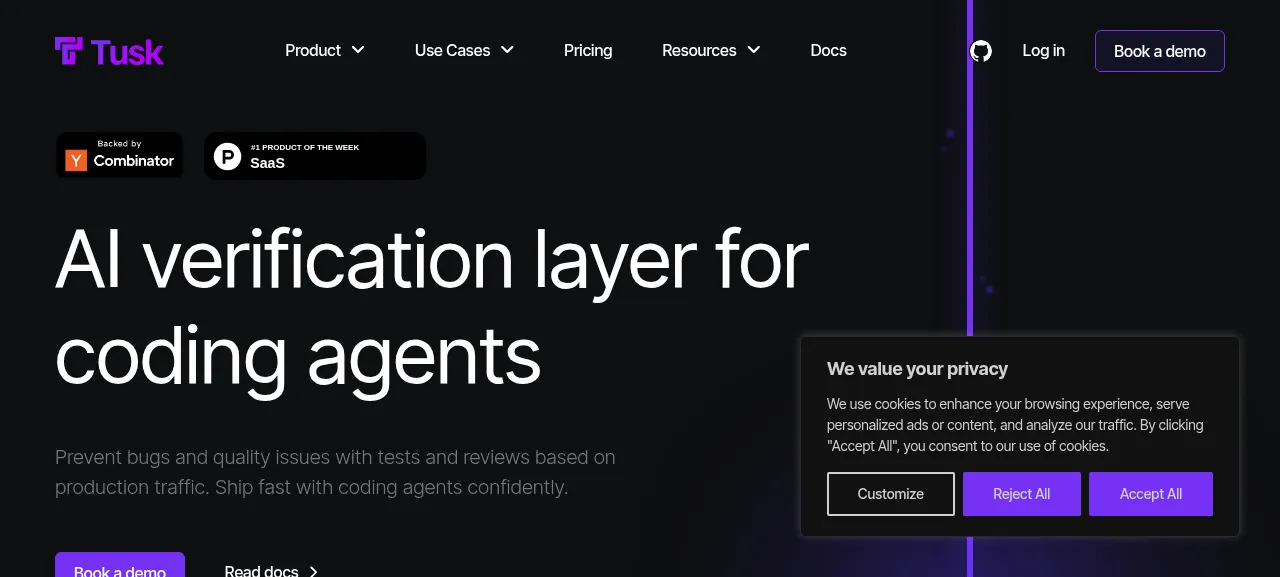The height and width of the screenshot is (577, 1280).
Task: Click the #1 Product of the Week SaaS badge
Action: [315, 156]
